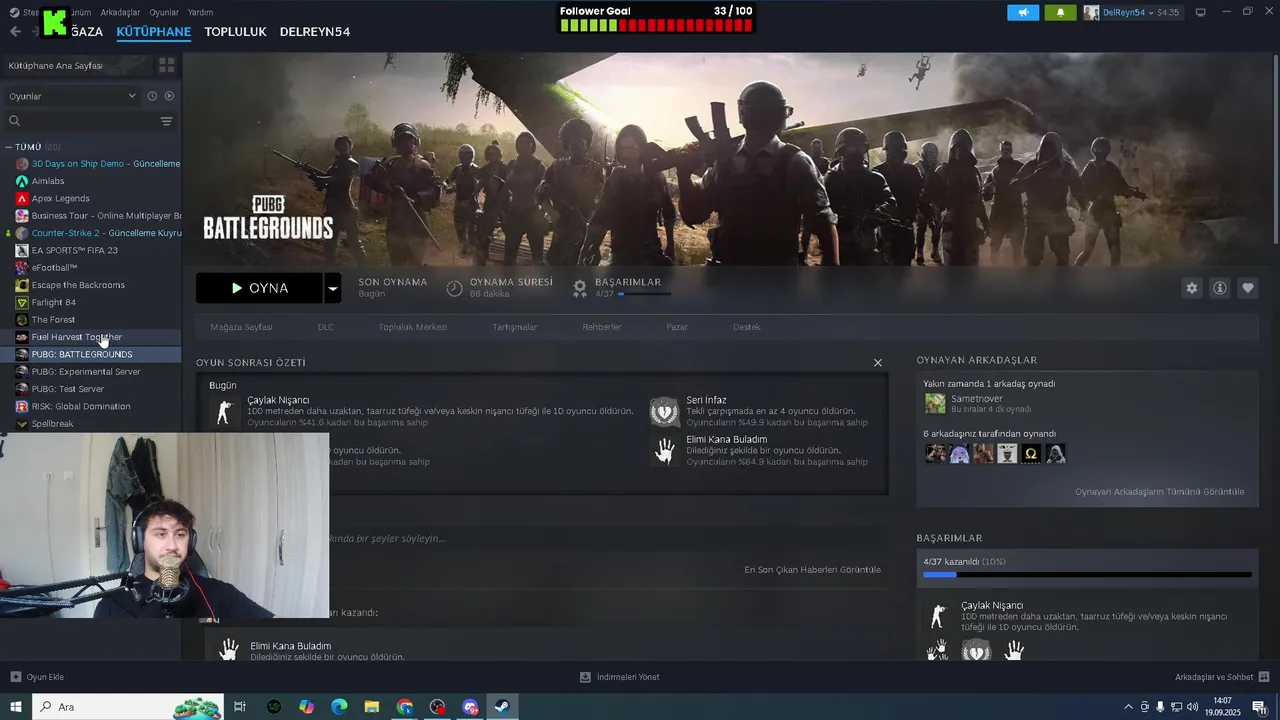
Task: Open the DELREYN54 profile tab
Action: [315, 32]
